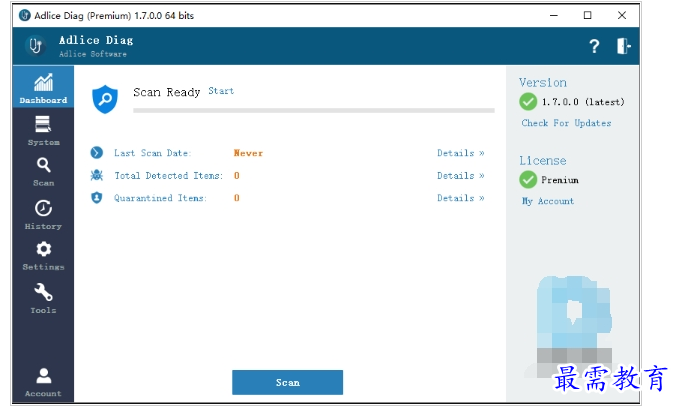
Task: Click the 'License' heading
Action: (543, 160)
